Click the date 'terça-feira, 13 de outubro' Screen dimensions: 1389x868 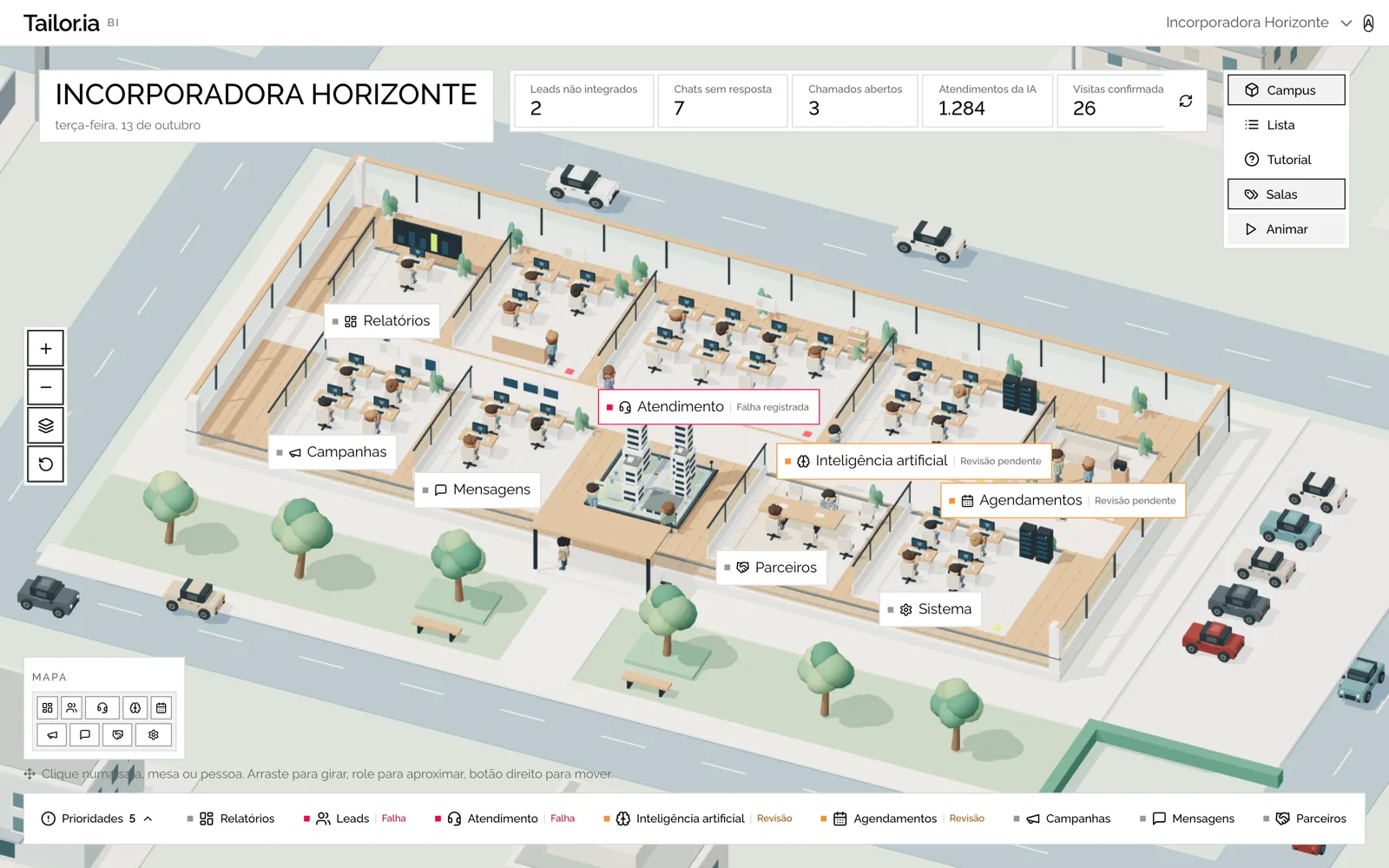[x=128, y=125]
